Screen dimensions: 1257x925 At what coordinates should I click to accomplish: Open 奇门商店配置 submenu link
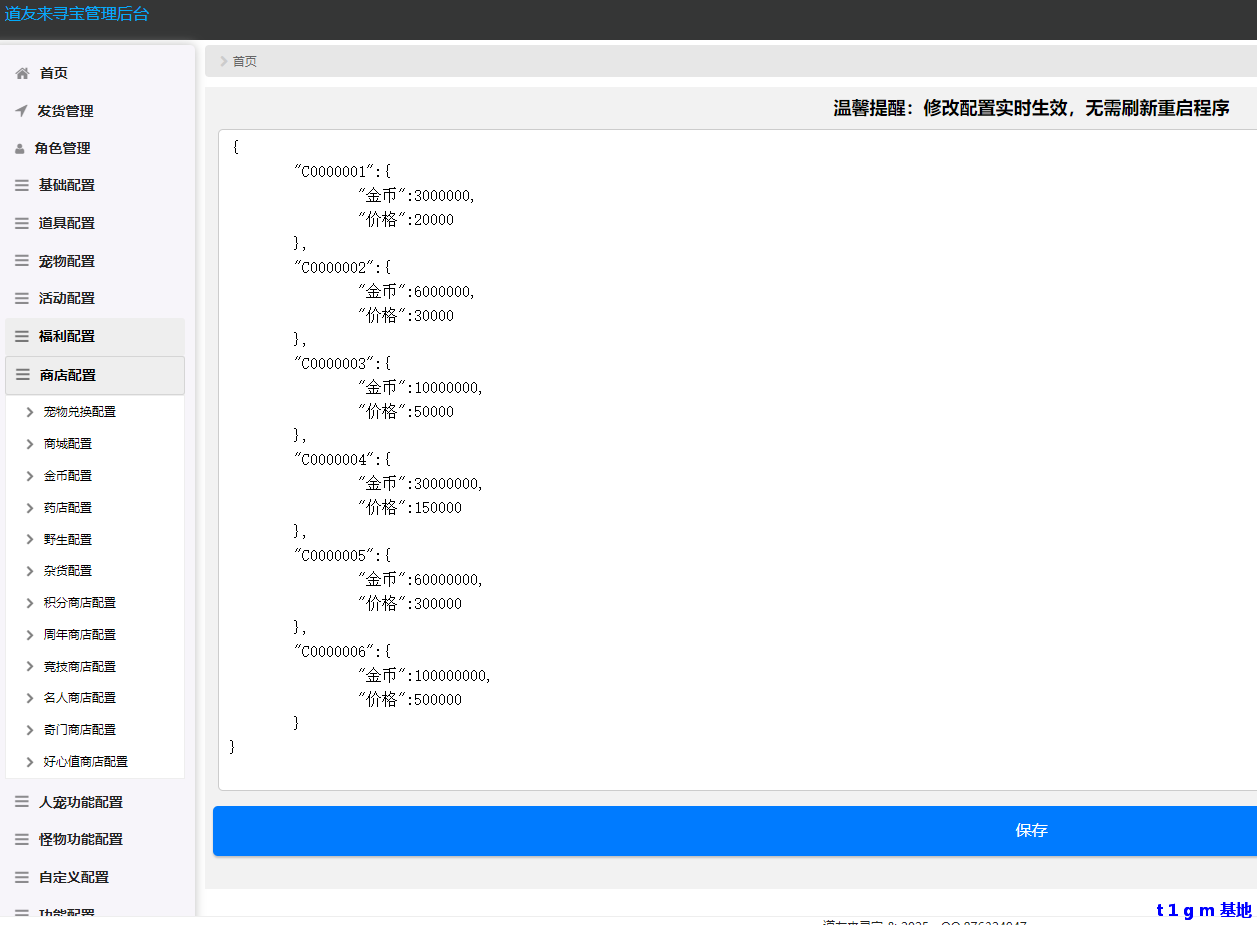[80, 730]
